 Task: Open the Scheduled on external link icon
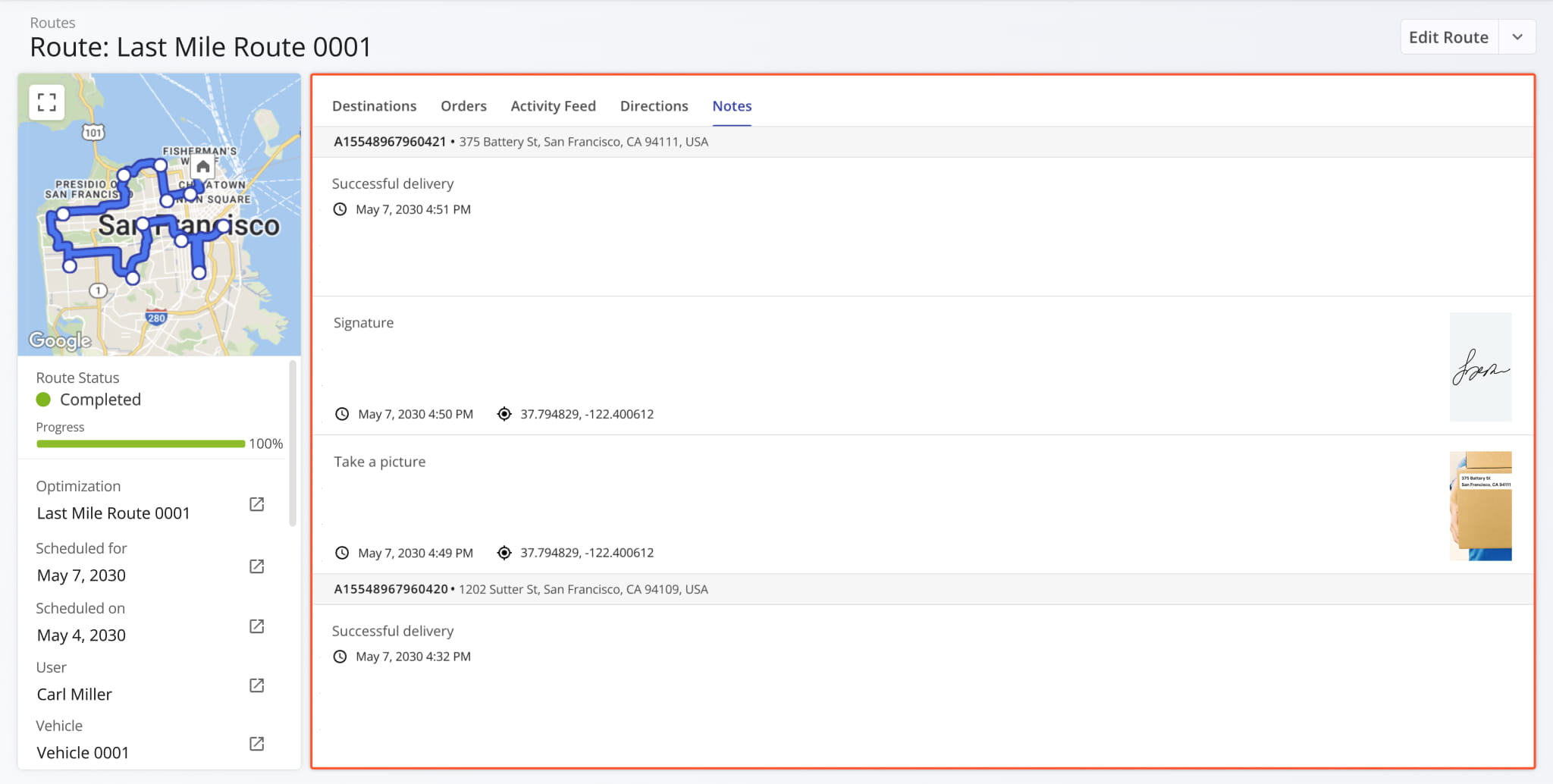click(x=257, y=626)
